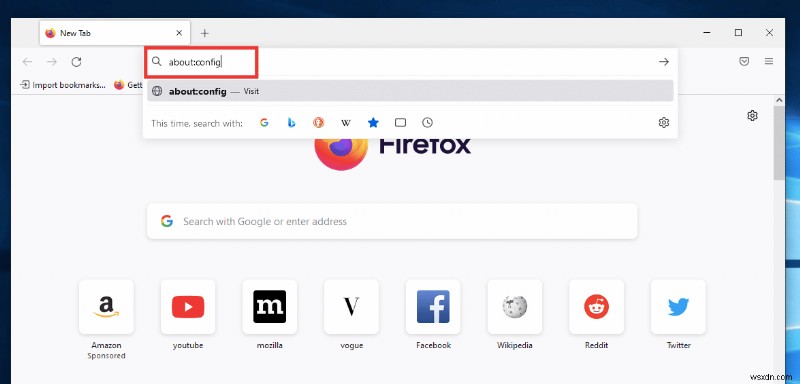Open new tab personalize gear icon
The image size is (800, 384).
[752, 116]
